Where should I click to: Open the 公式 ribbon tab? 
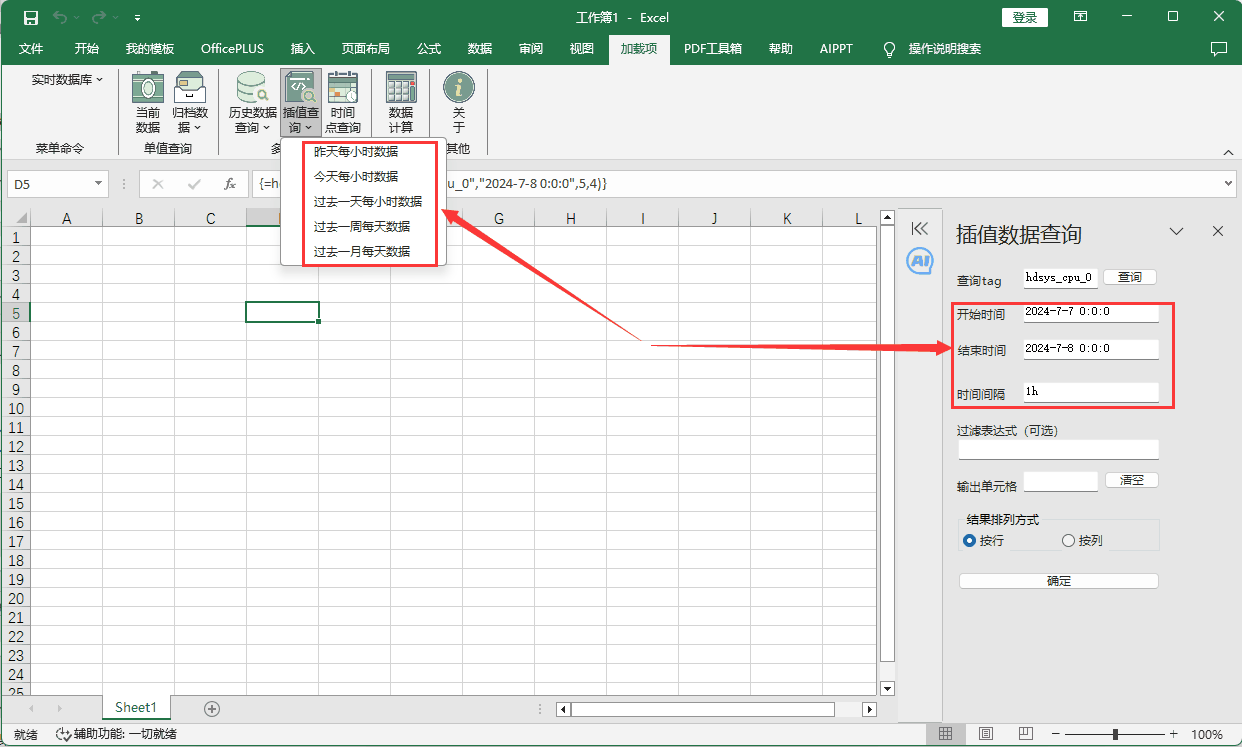tap(429, 48)
